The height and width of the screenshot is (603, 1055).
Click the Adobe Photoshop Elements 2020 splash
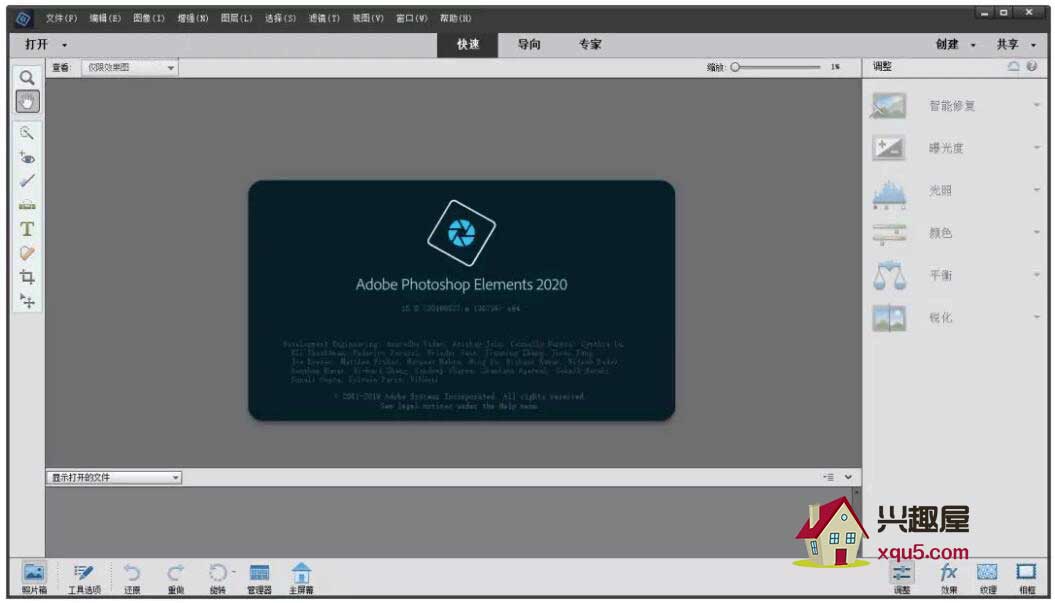click(x=462, y=300)
